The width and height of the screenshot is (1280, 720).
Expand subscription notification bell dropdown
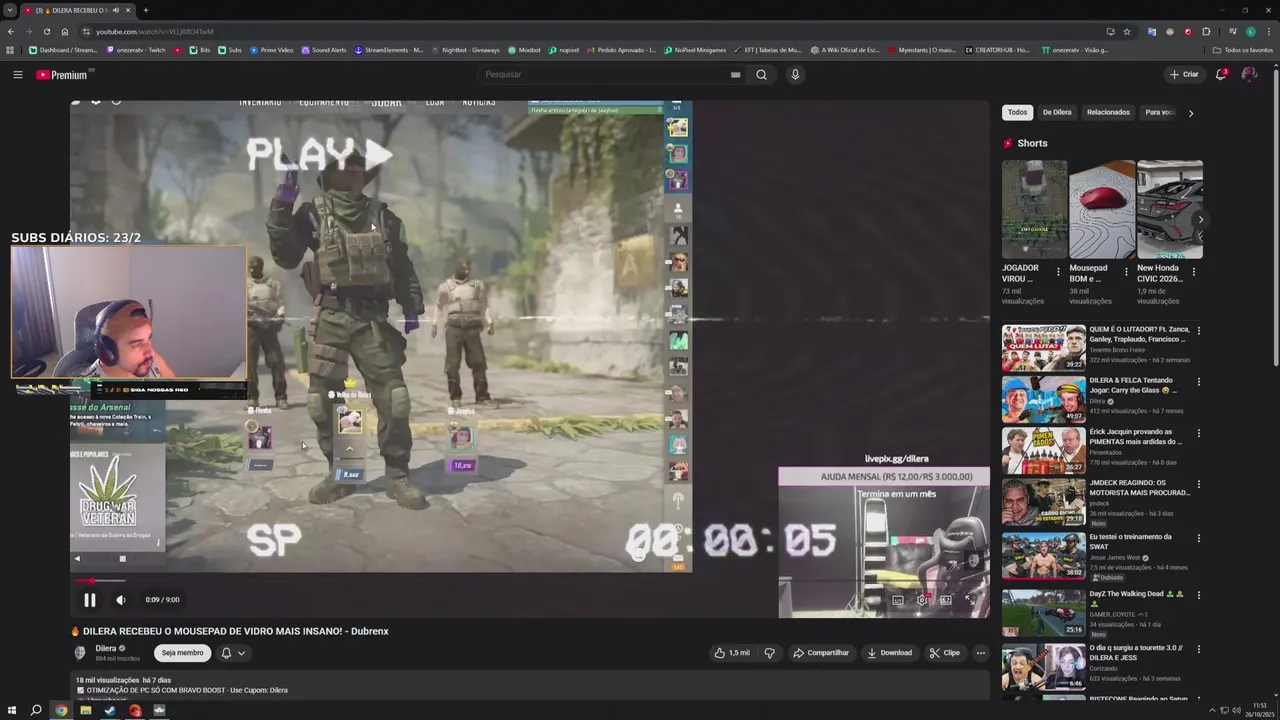point(232,653)
